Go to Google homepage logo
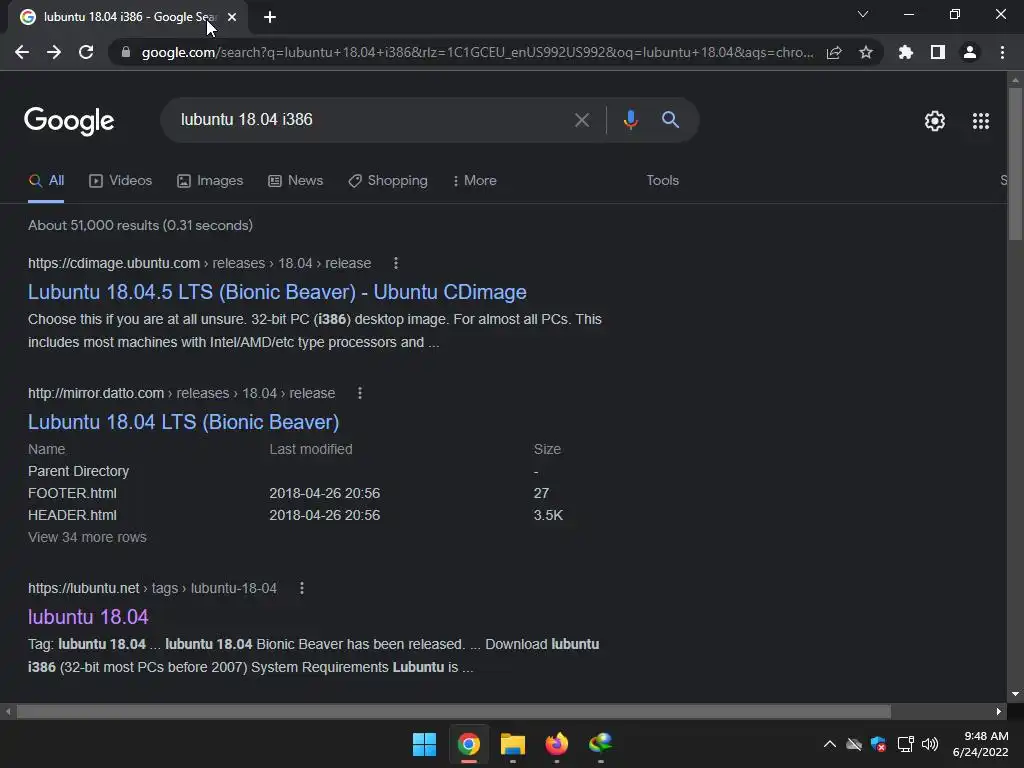Screen dimensions: 1024x768 [69, 121]
